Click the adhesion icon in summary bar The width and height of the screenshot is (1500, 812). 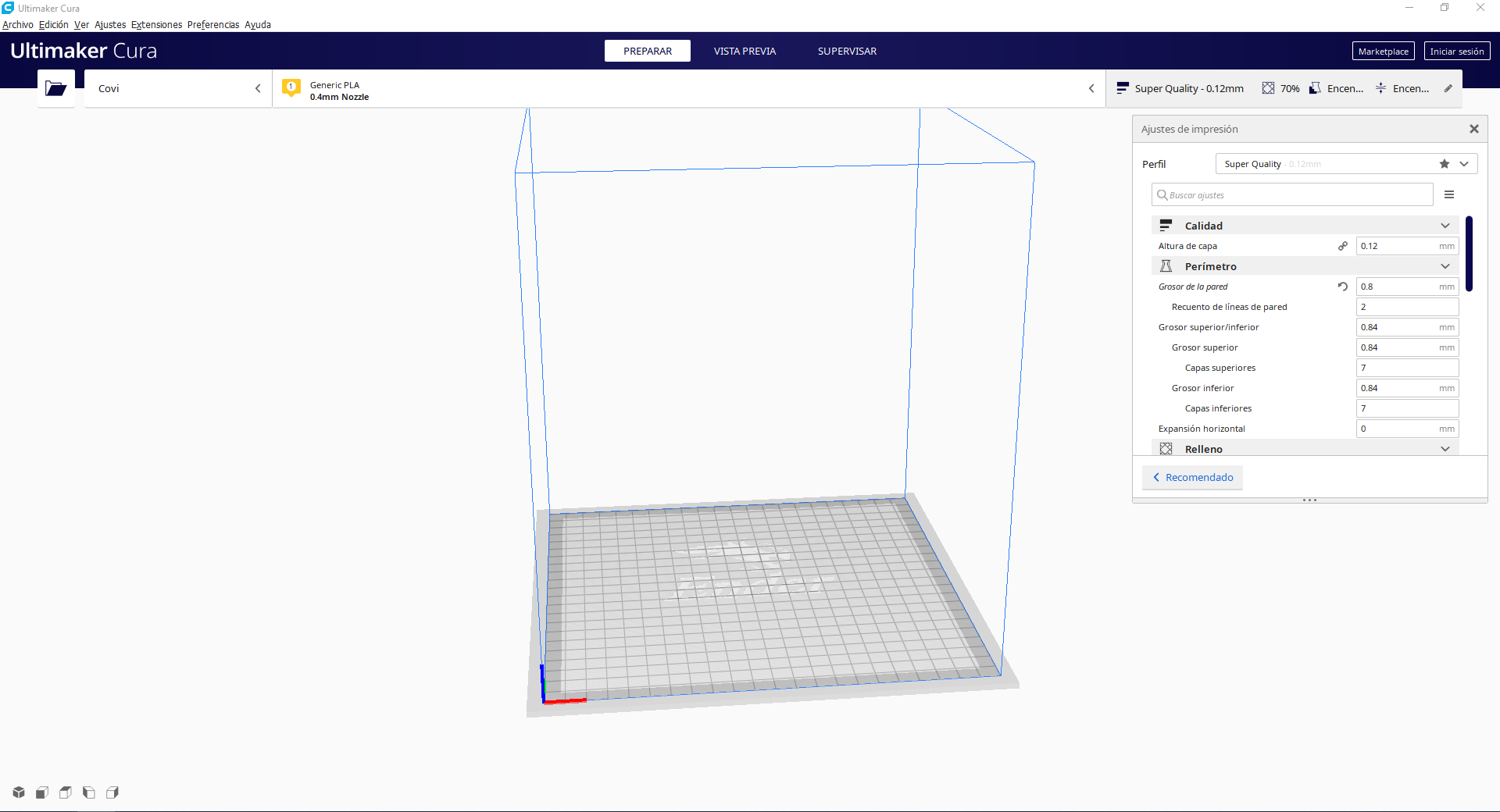[1380, 88]
